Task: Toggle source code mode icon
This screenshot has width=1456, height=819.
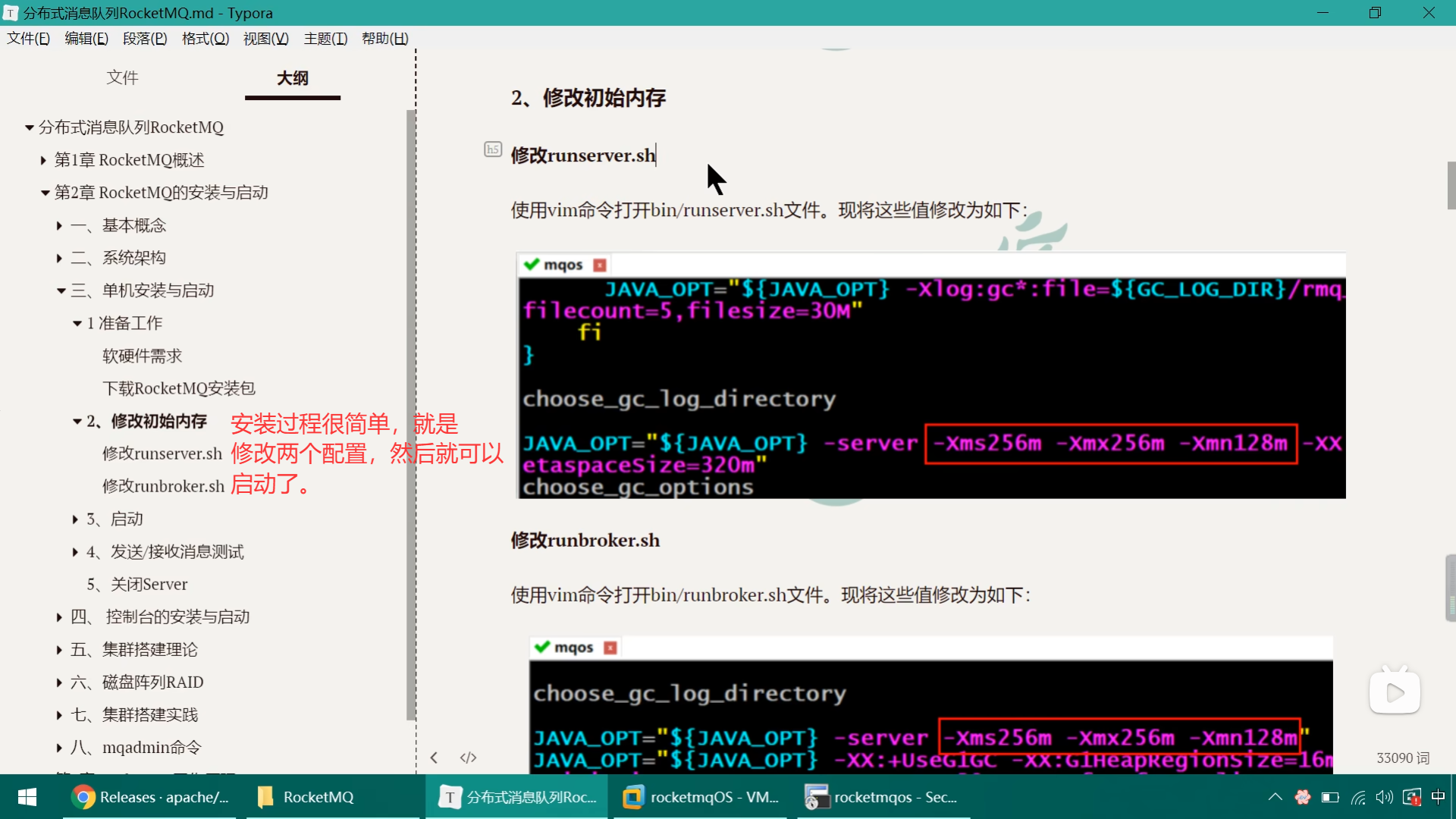Action: point(468,758)
